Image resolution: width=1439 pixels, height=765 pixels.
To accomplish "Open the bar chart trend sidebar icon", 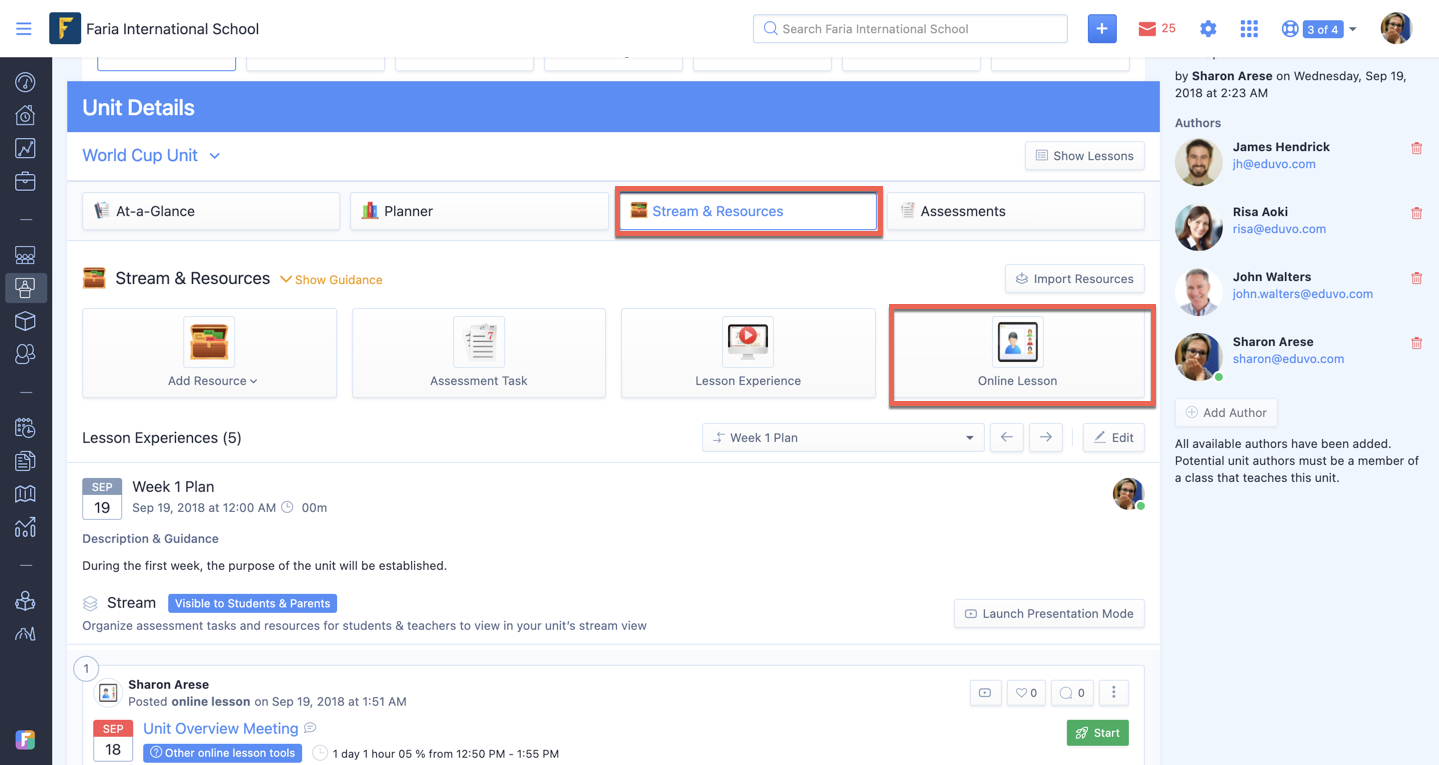I will (25, 527).
